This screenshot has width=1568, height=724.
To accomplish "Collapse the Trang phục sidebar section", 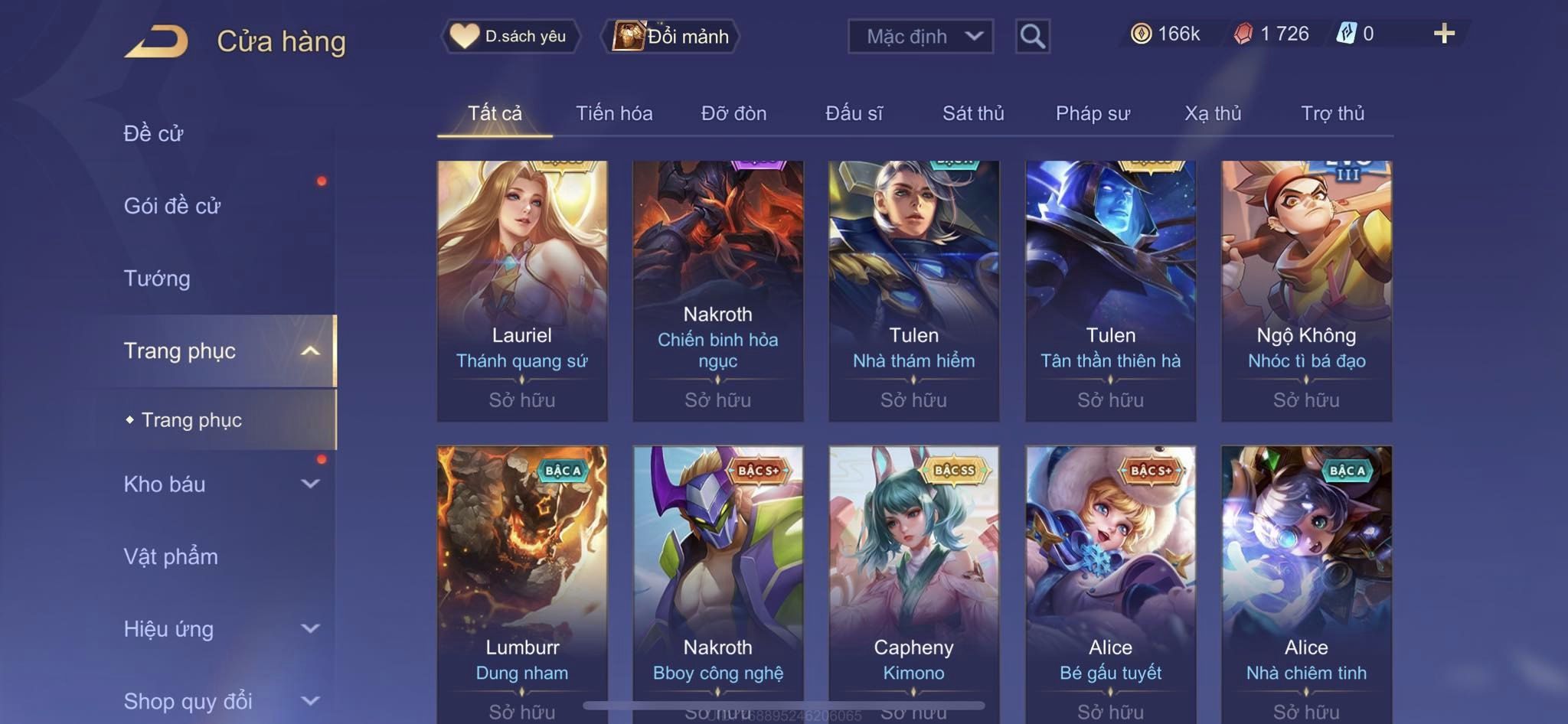I will click(x=310, y=351).
